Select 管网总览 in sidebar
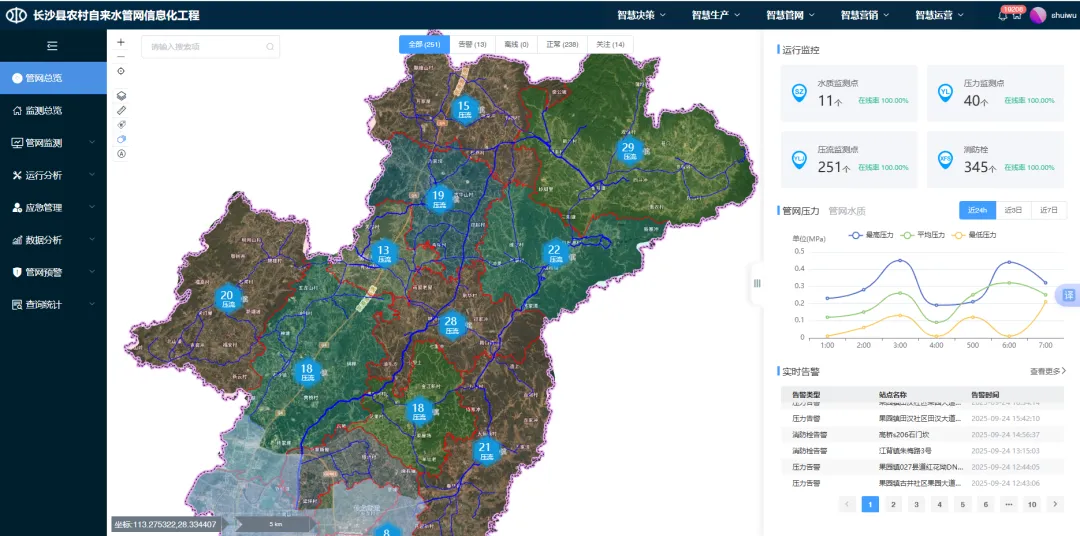1080x536 pixels. tap(53, 78)
